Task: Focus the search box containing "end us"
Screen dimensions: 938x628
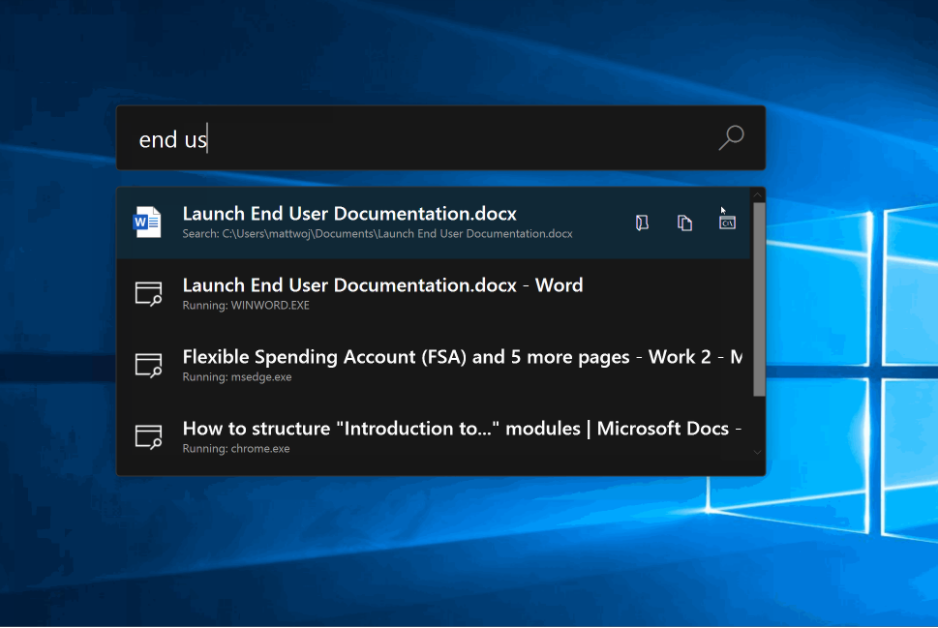Action: pos(441,138)
